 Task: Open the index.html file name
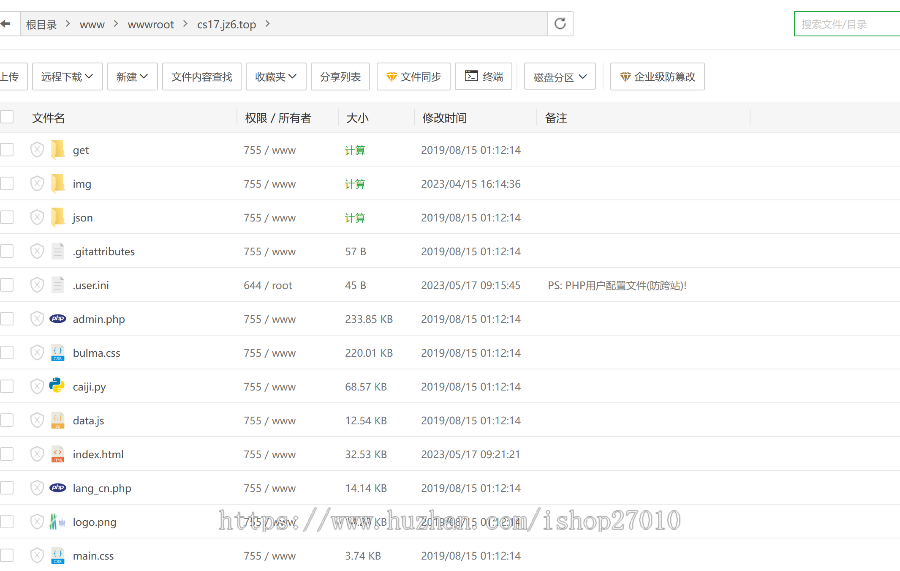[98, 455]
